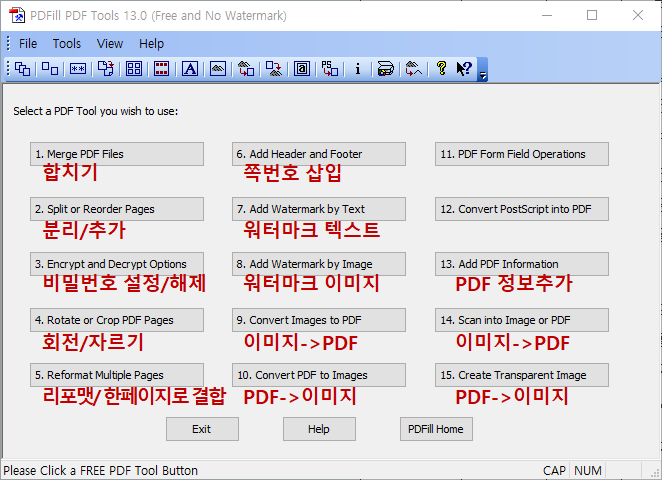
Task: Expand the toolbar options dropdown arrow
Action: pyautogui.click(x=483, y=70)
